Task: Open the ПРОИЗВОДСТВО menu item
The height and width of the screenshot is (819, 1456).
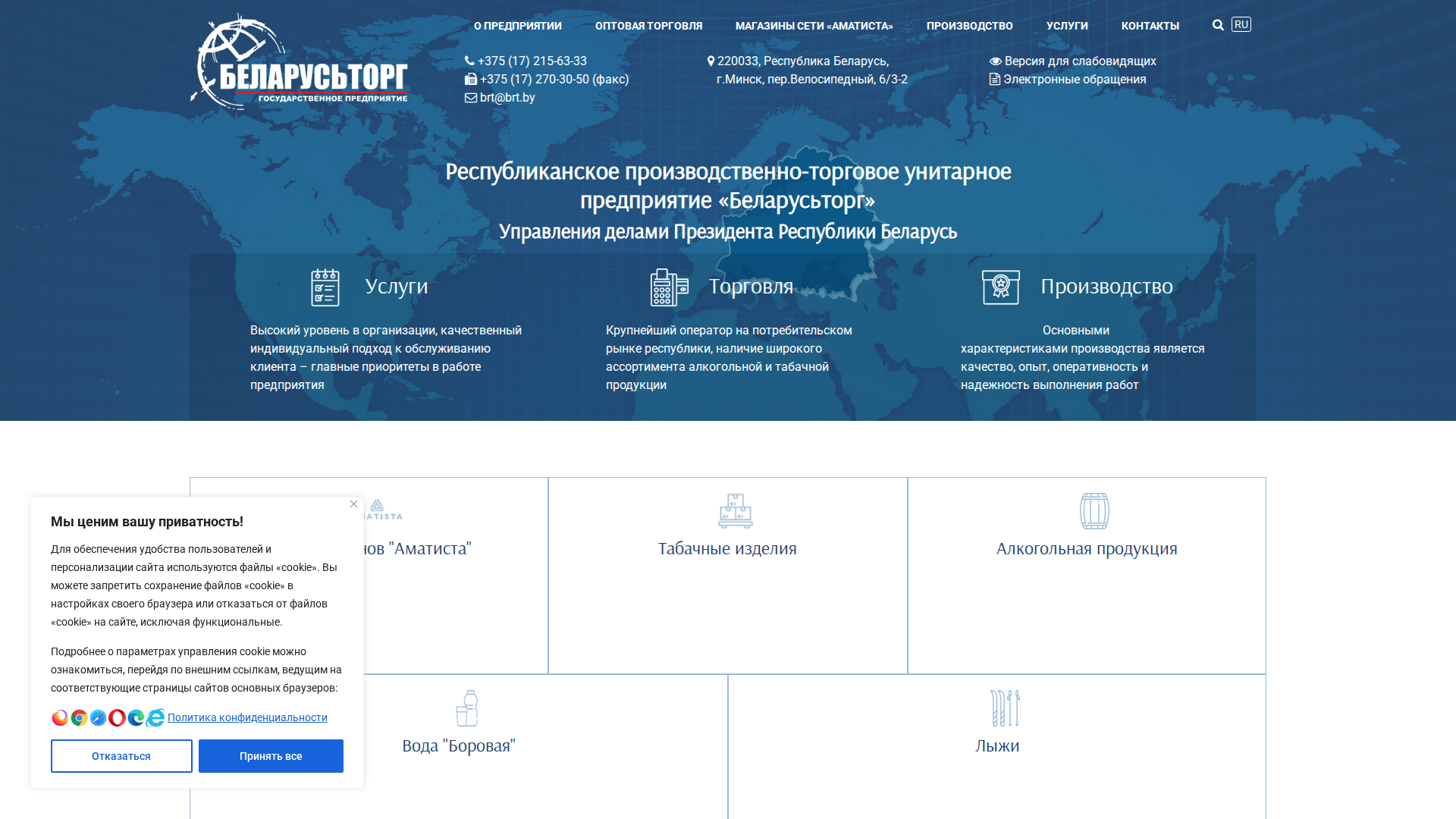Action: click(x=970, y=26)
